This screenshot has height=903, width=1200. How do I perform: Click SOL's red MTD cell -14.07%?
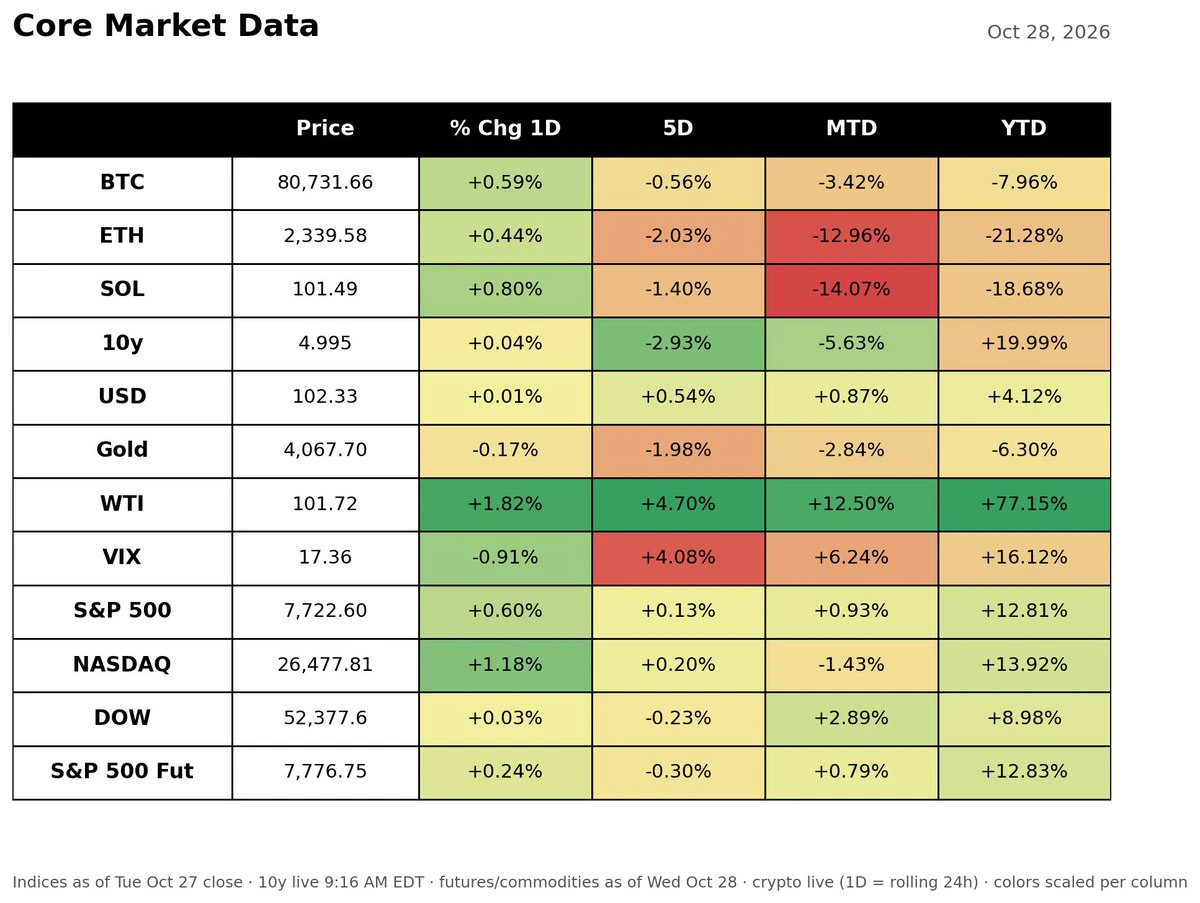(851, 290)
